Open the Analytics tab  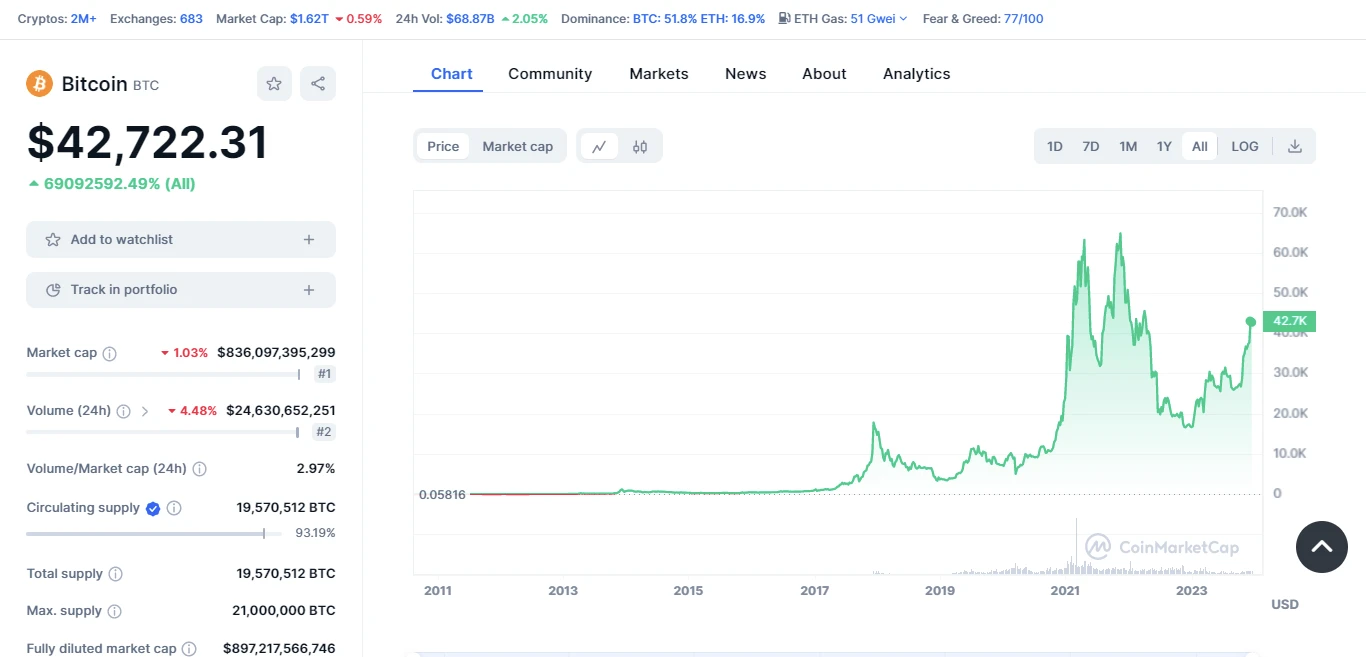tap(917, 74)
